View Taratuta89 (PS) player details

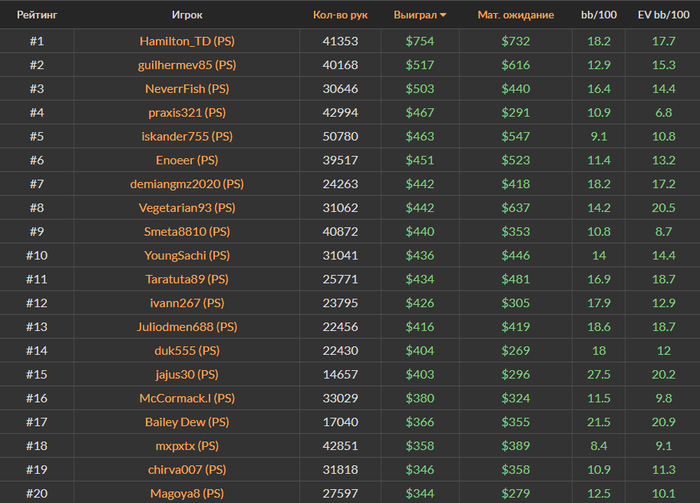pos(187,279)
